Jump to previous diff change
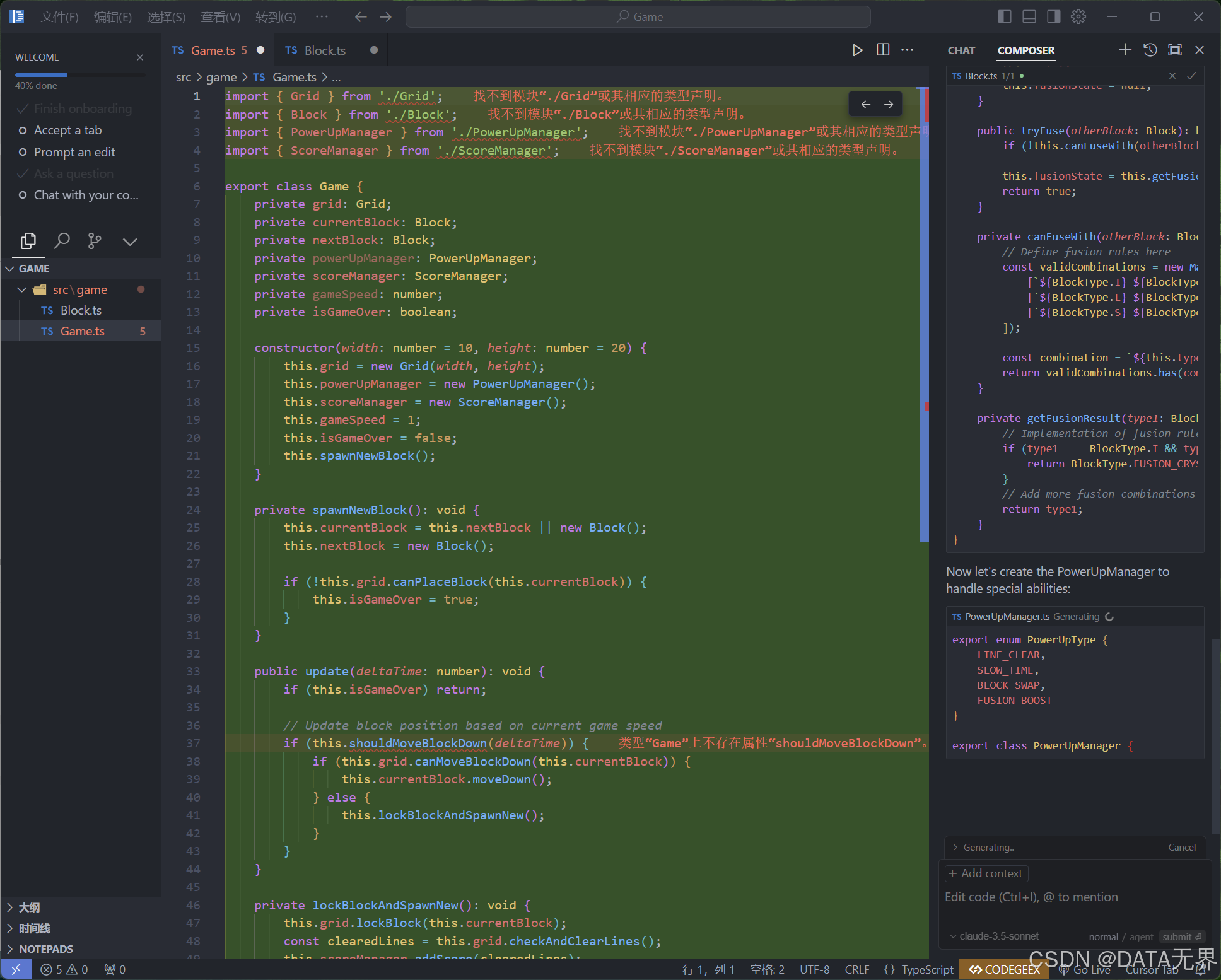The height and width of the screenshot is (980, 1221). [x=866, y=104]
